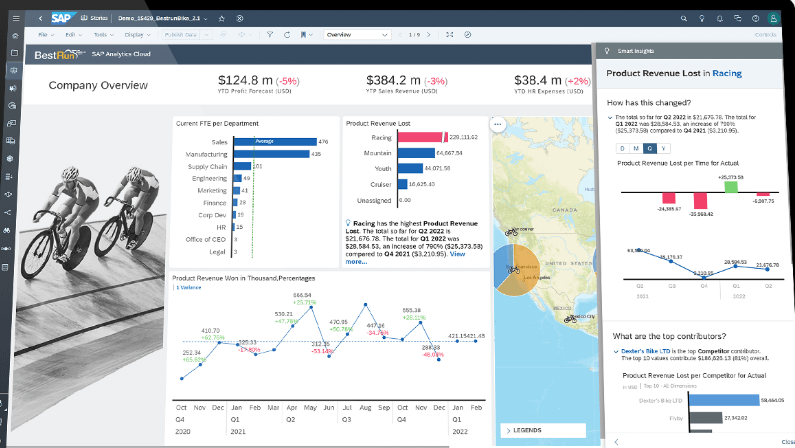
Task: Select the green +25,373.58 variance bar
Action: pos(731,186)
